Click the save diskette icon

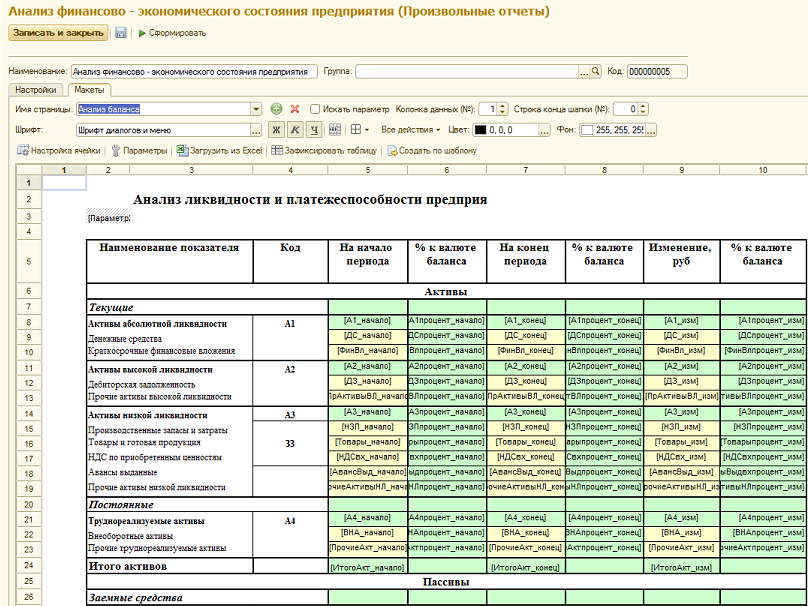pos(121,33)
